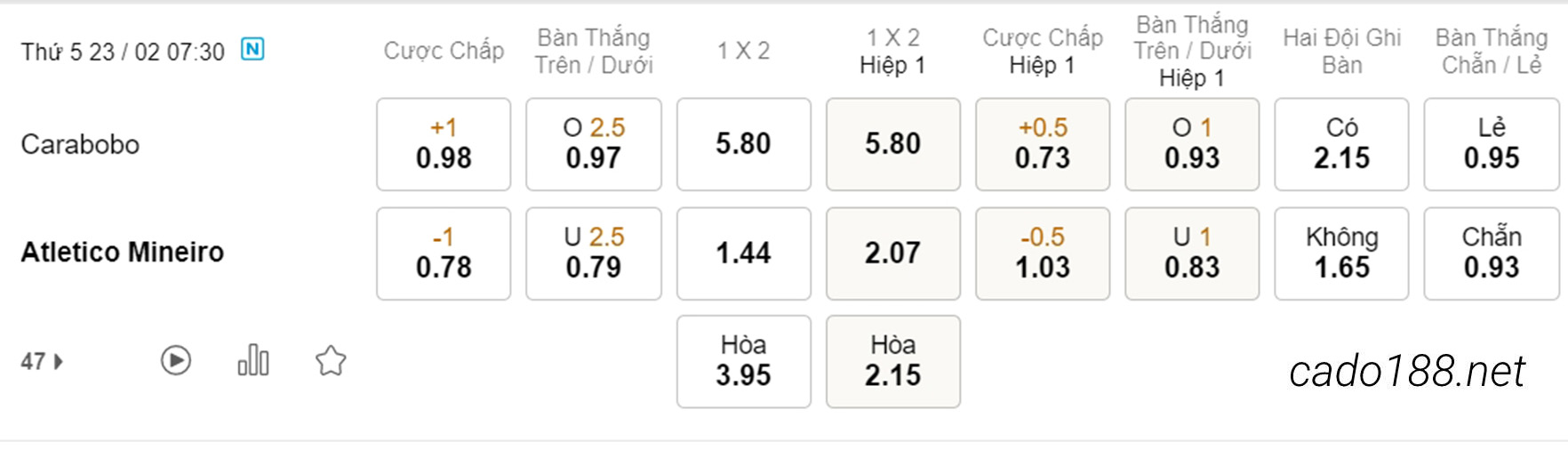Viewport: 1568px width, 450px height.
Task: Pick Over 2.5 goals at 0.97
Action: (x=594, y=144)
